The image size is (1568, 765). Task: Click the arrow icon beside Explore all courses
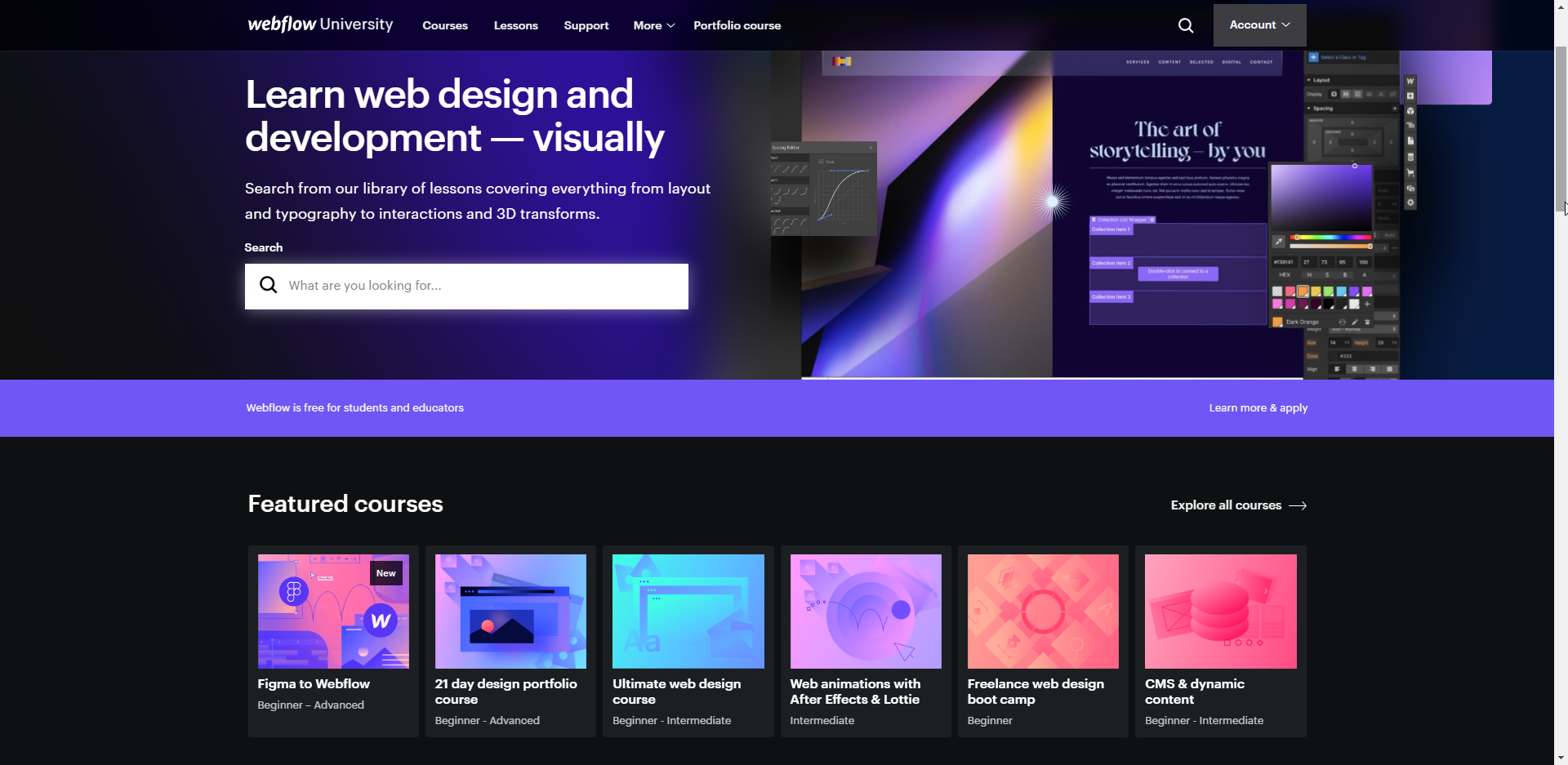coord(1298,505)
